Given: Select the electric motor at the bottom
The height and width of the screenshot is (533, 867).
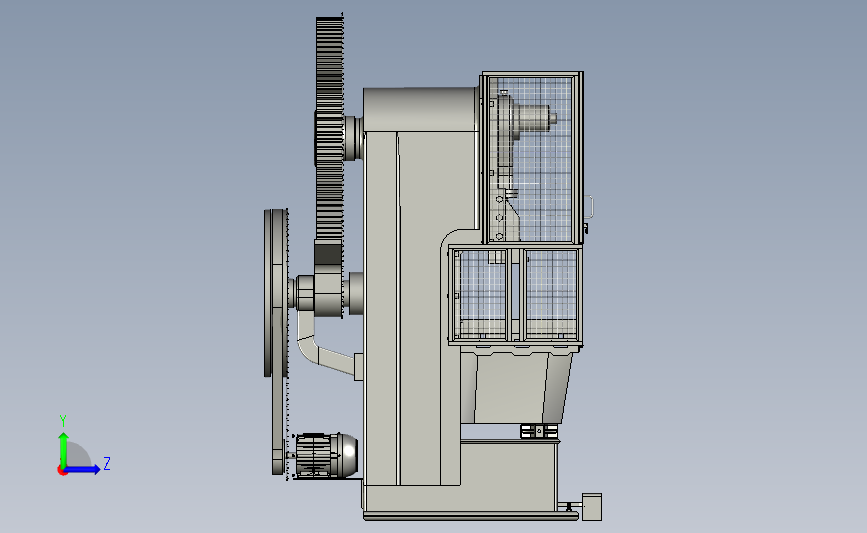Looking at the screenshot, I should (x=326, y=455).
